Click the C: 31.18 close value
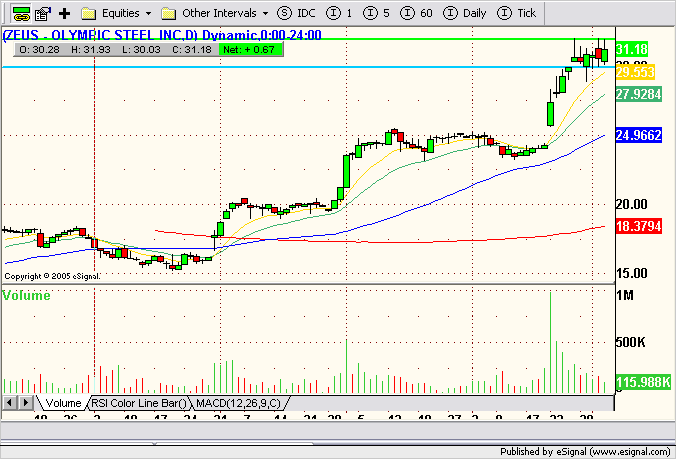 pos(192,50)
